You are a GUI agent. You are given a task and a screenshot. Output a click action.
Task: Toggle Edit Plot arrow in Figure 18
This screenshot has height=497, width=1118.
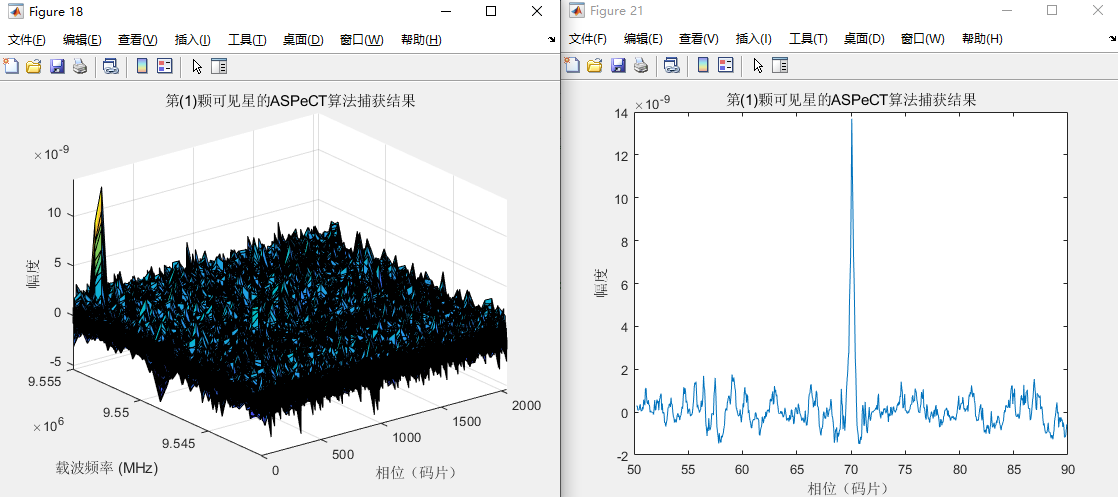click(197, 66)
